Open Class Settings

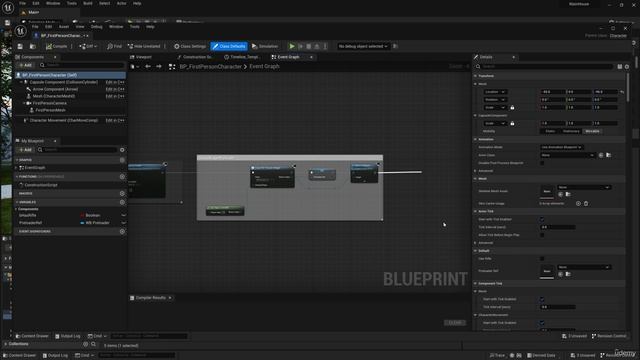pos(190,47)
